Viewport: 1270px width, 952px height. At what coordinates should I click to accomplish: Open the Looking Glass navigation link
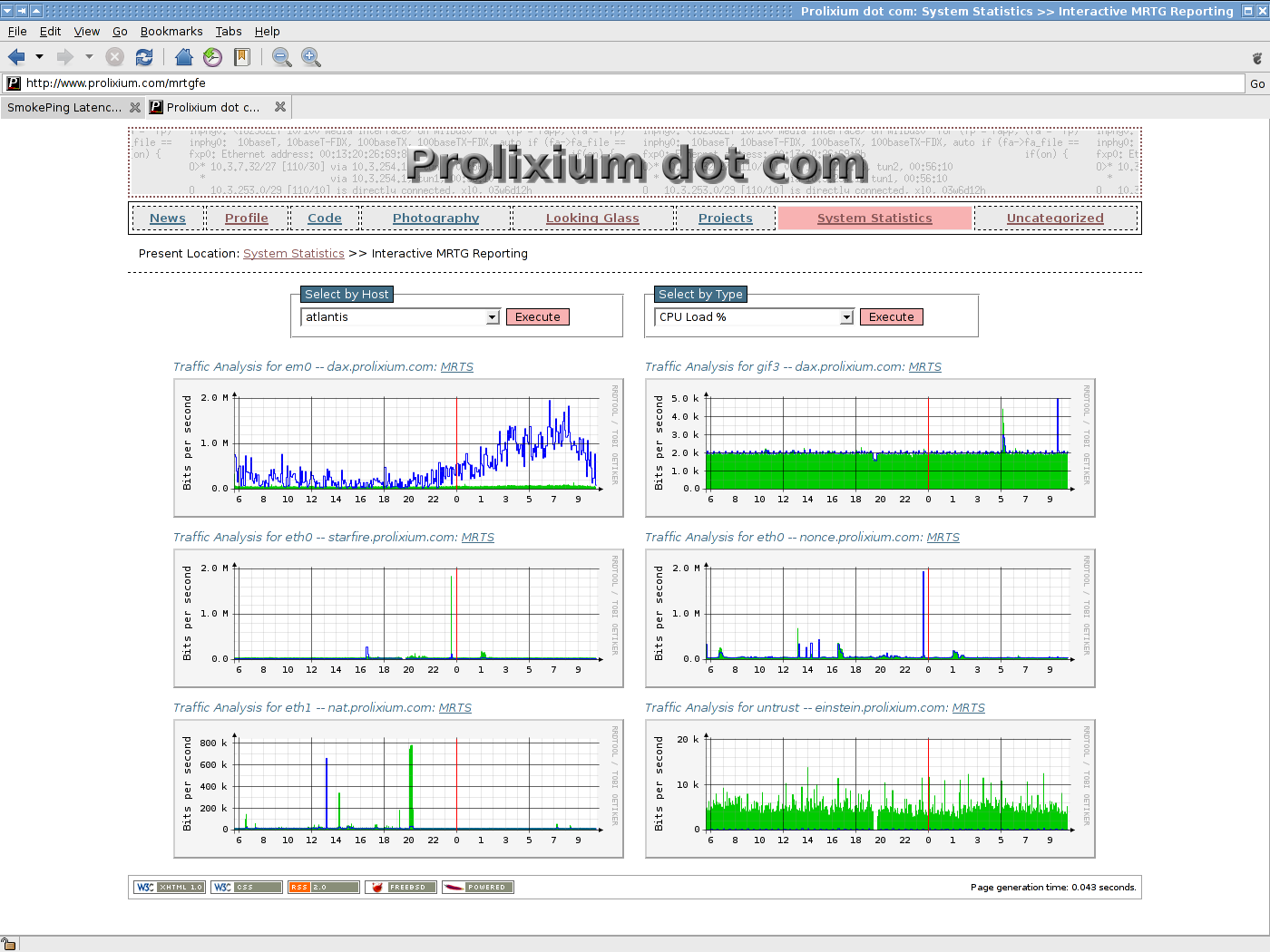pos(592,219)
